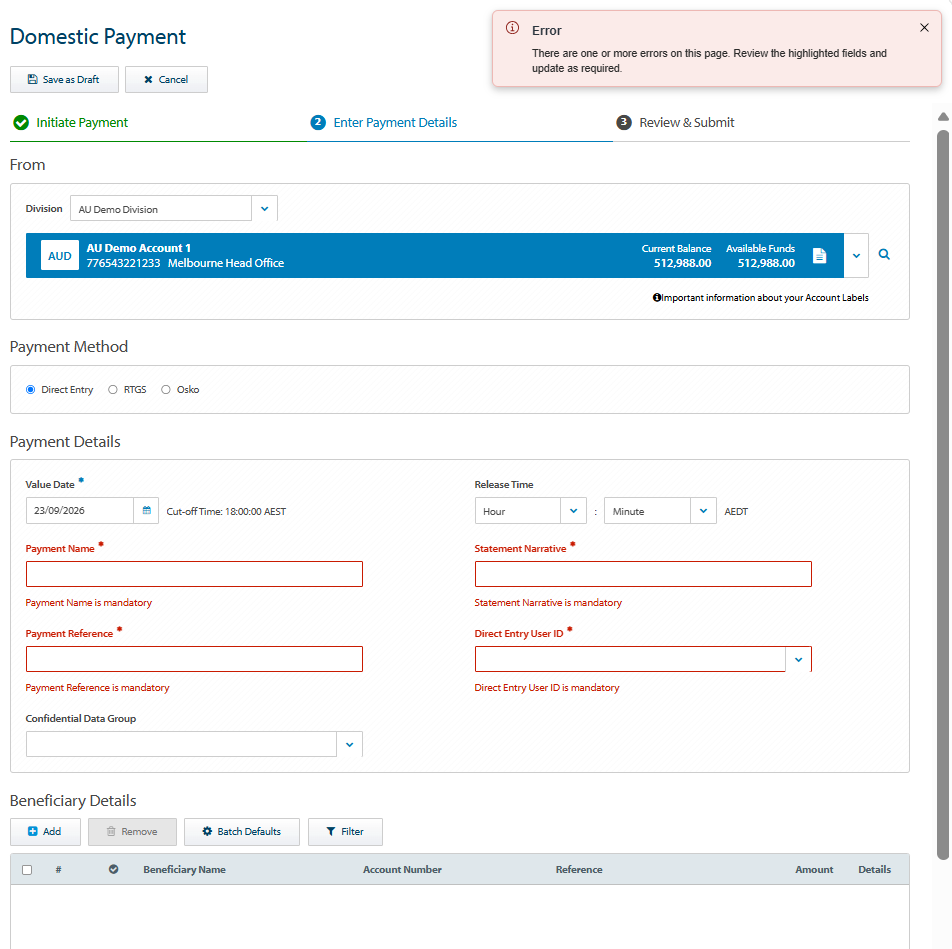
Task: Click the AUD currency badge
Action: [x=60, y=256]
